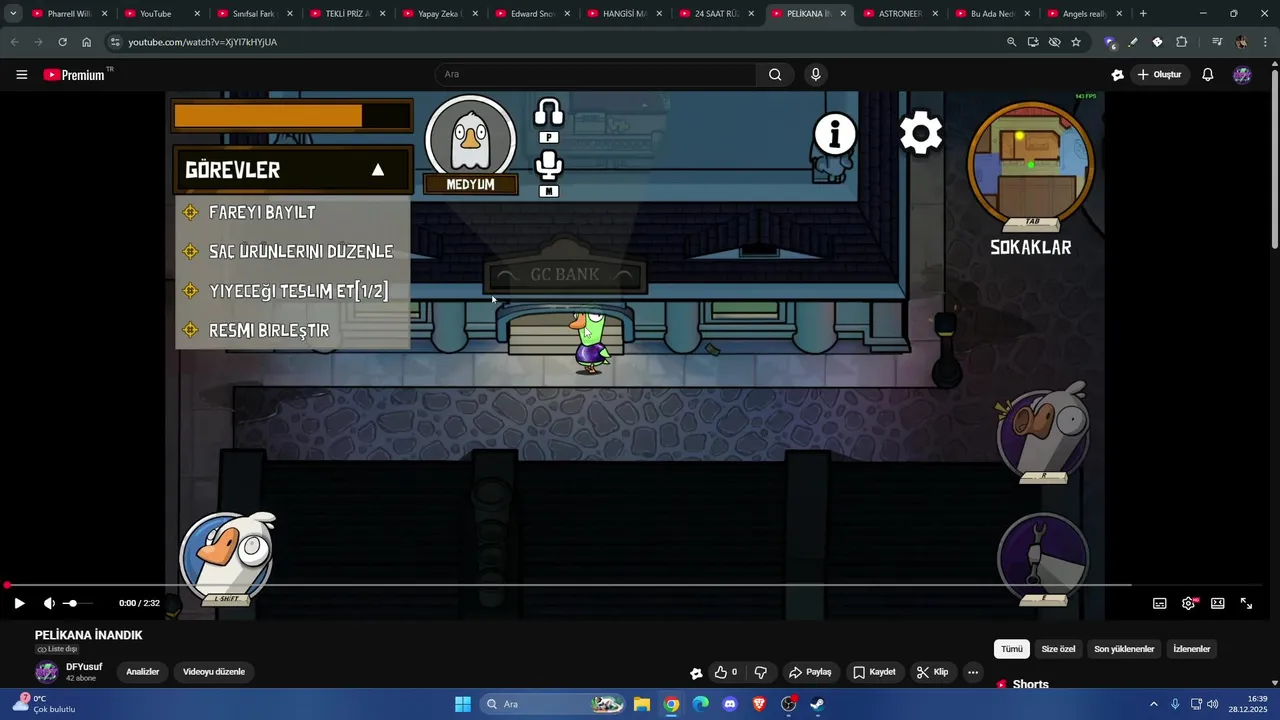Viewport: 1280px width, 720px height.
Task: Open the Chrome profile avatar
Action: 1241,42
